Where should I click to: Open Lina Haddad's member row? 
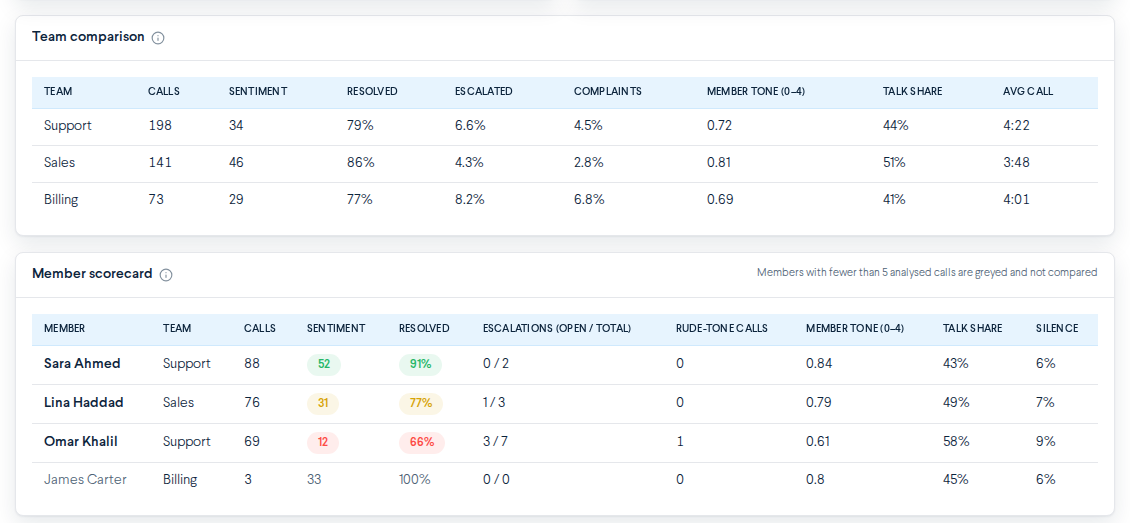[564, 403]
